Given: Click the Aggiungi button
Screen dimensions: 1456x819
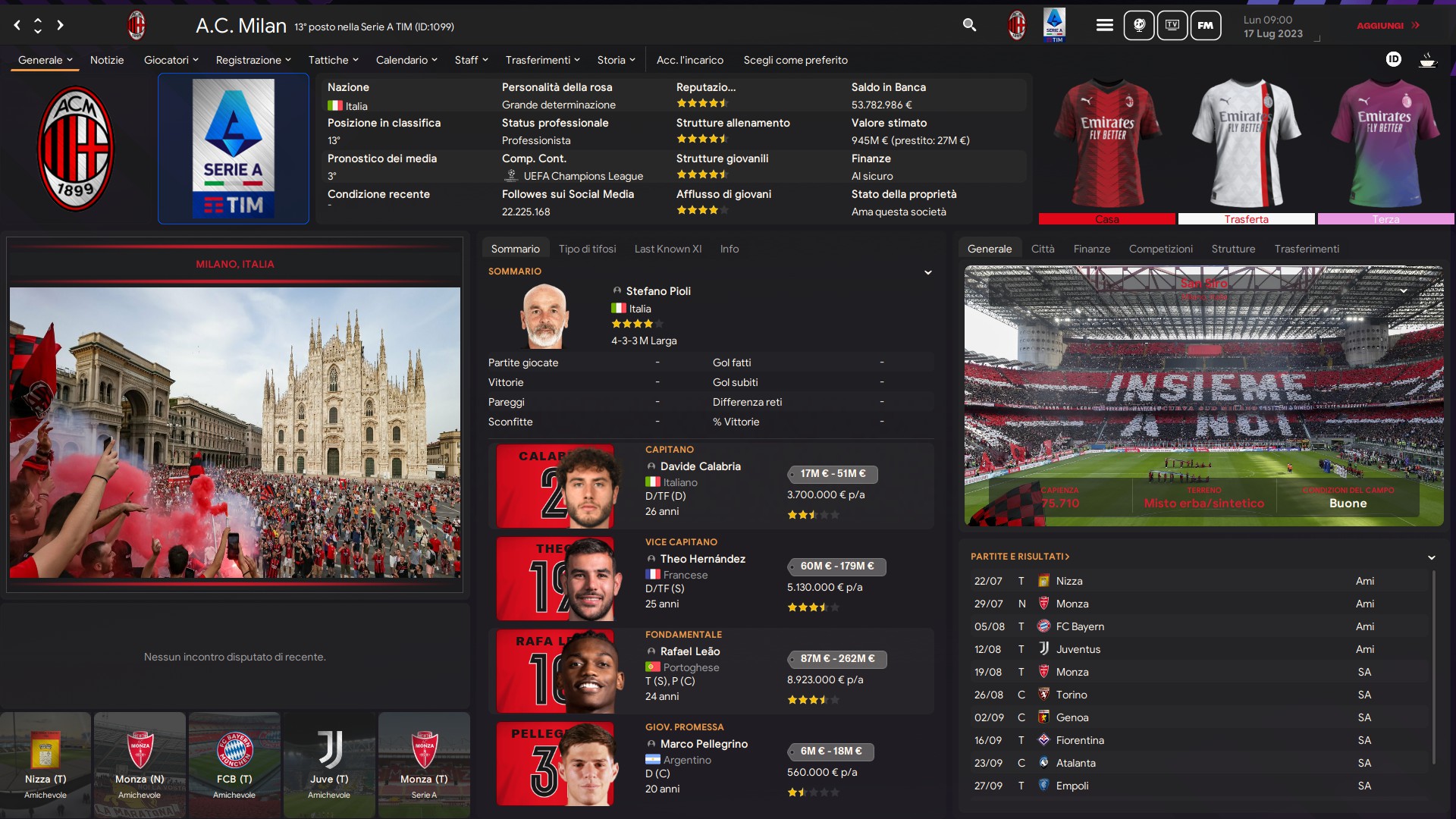Looking at the screenshot, I should pyautogui.click(x=1388, y=25).
